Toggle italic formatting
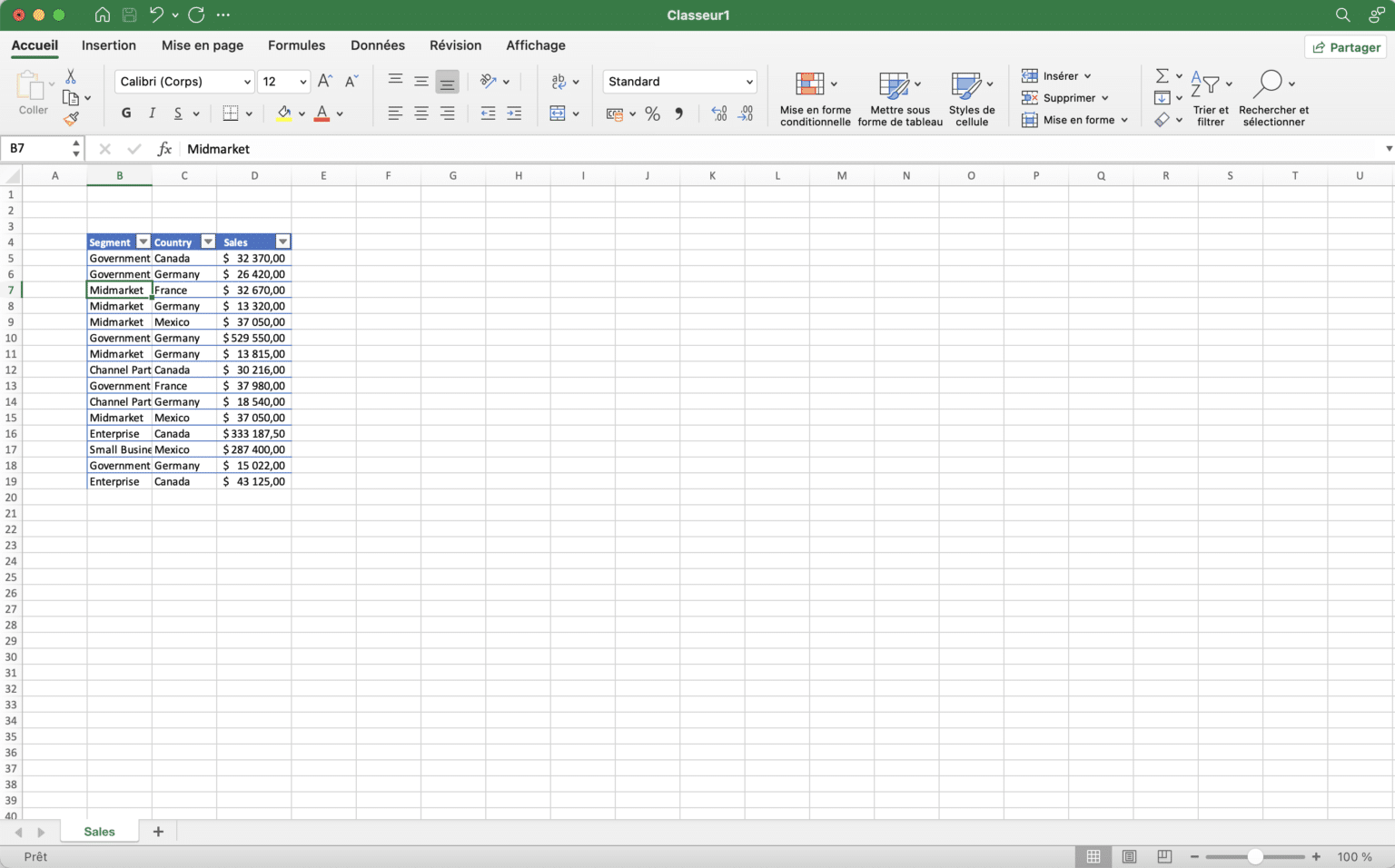 pyautogui.click(x=152, y=113)
